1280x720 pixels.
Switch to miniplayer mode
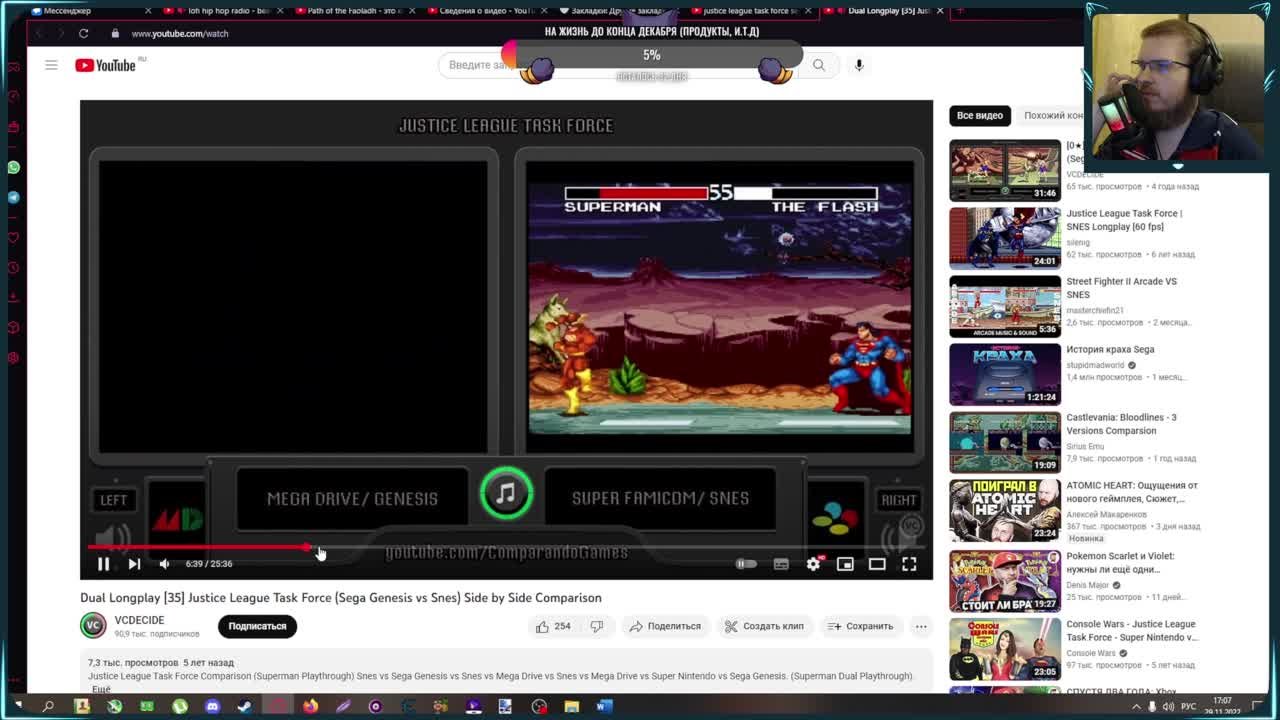845,564
